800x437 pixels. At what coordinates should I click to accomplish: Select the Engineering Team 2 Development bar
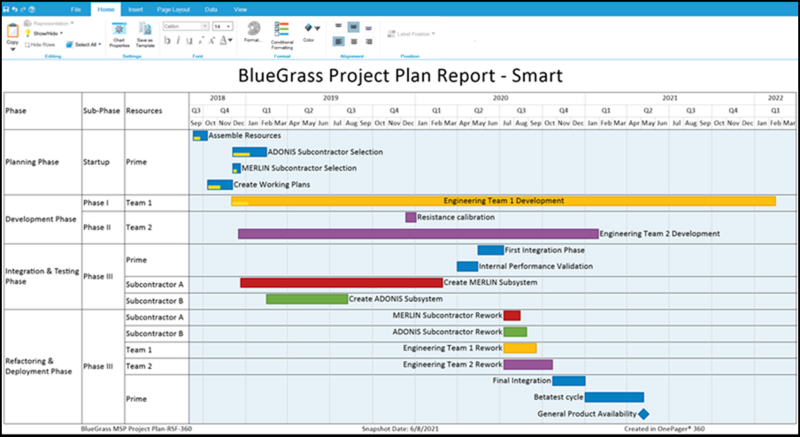(x=418, y=234)
